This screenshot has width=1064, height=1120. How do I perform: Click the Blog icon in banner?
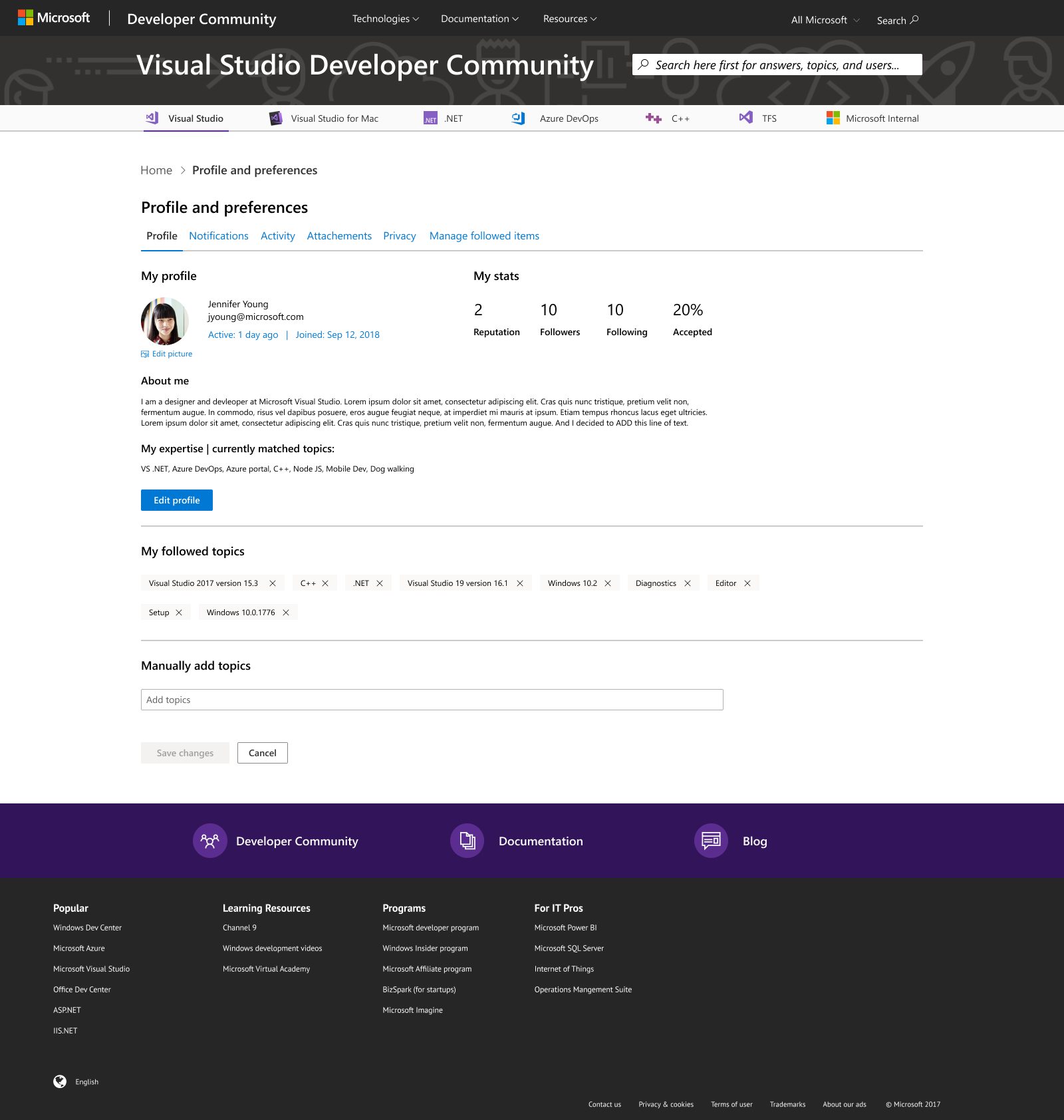tap(712, 841)
